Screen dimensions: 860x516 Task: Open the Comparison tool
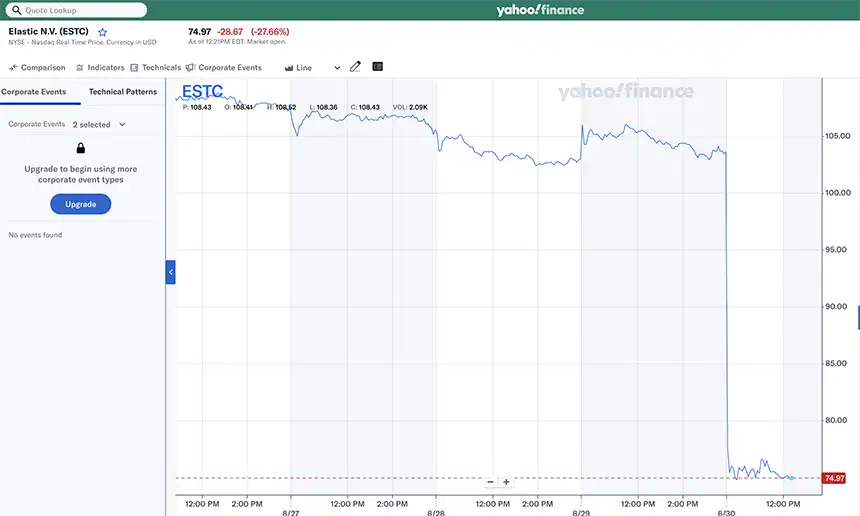(x=37, y=68)
